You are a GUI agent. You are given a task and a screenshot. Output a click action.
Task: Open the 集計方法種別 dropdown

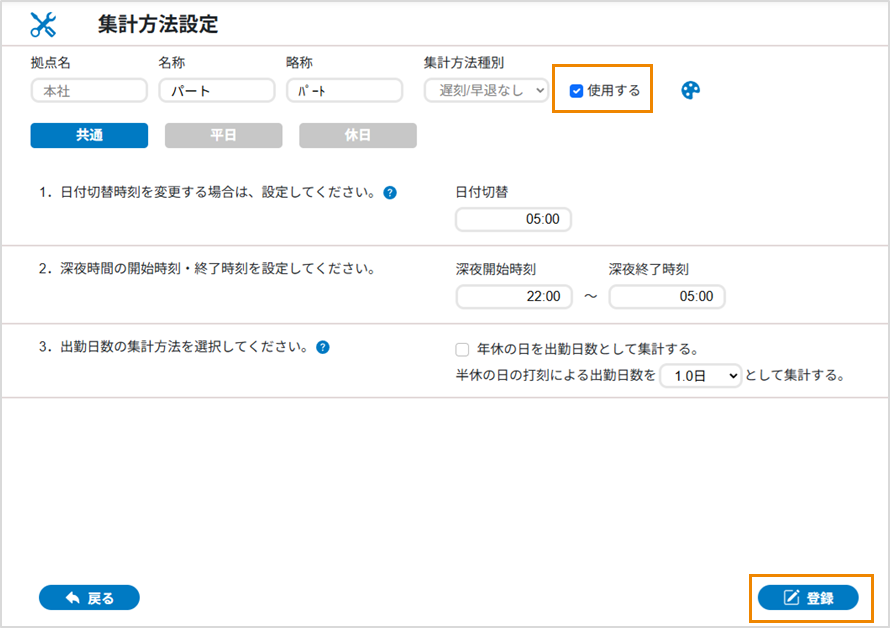click(486, 90)
